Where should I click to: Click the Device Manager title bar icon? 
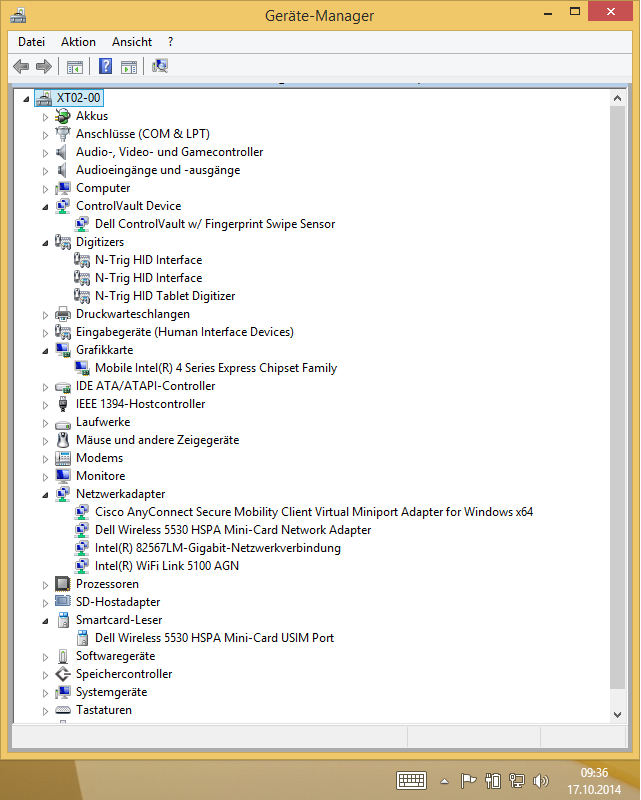[18, 15]
